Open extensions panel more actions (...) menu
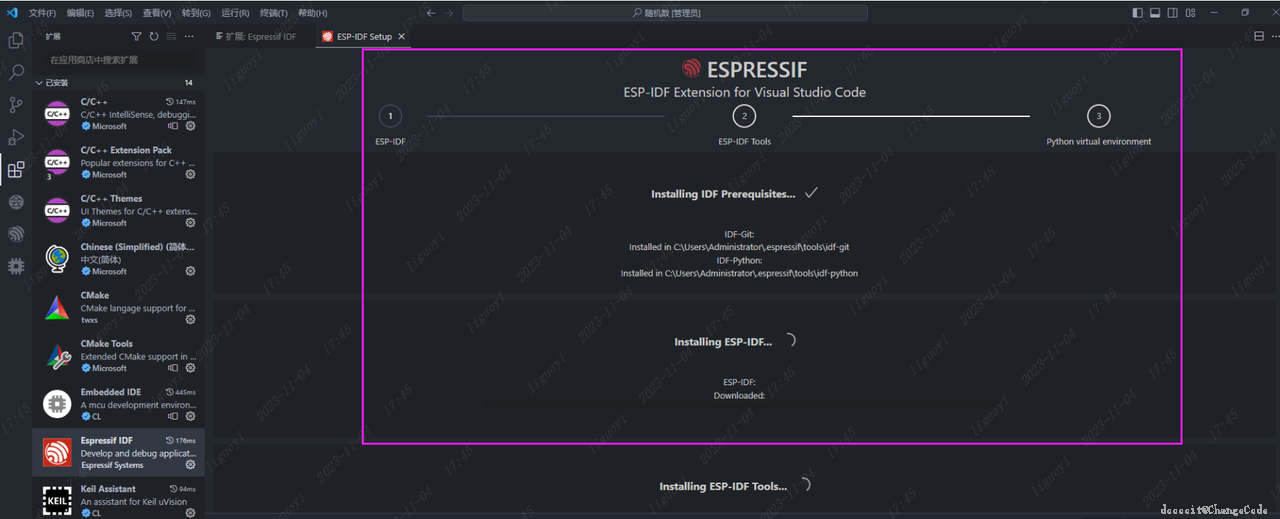Screen dimensions: 1280x519 189,36
